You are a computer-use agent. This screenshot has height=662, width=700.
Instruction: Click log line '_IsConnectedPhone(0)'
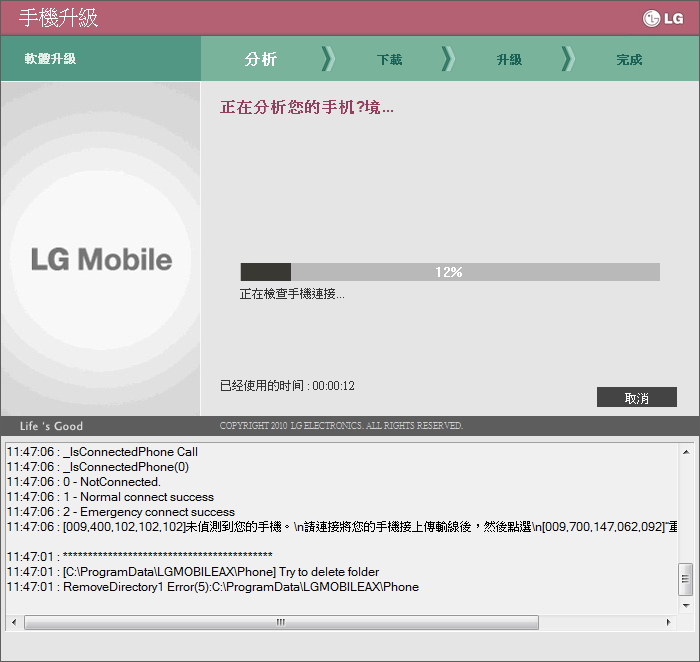coord(98,467)
